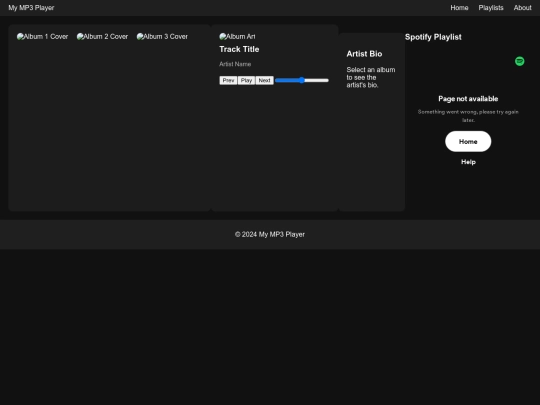
Task: Click the Artist Bio heading
Action: [364, 54]
